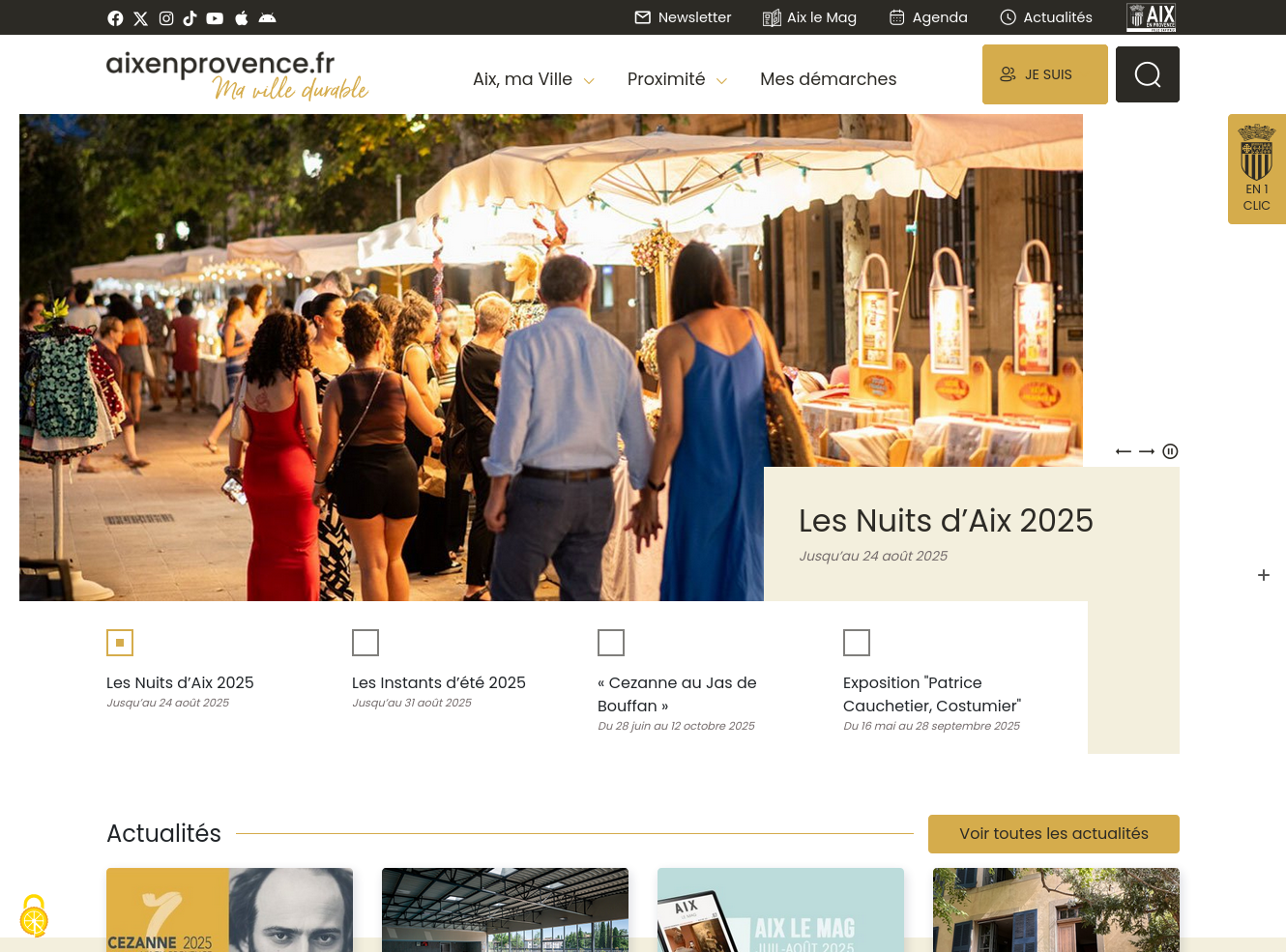Open the YouTube social icon
Viewport: 1286px width, 952px height.
tap(215, 18)
